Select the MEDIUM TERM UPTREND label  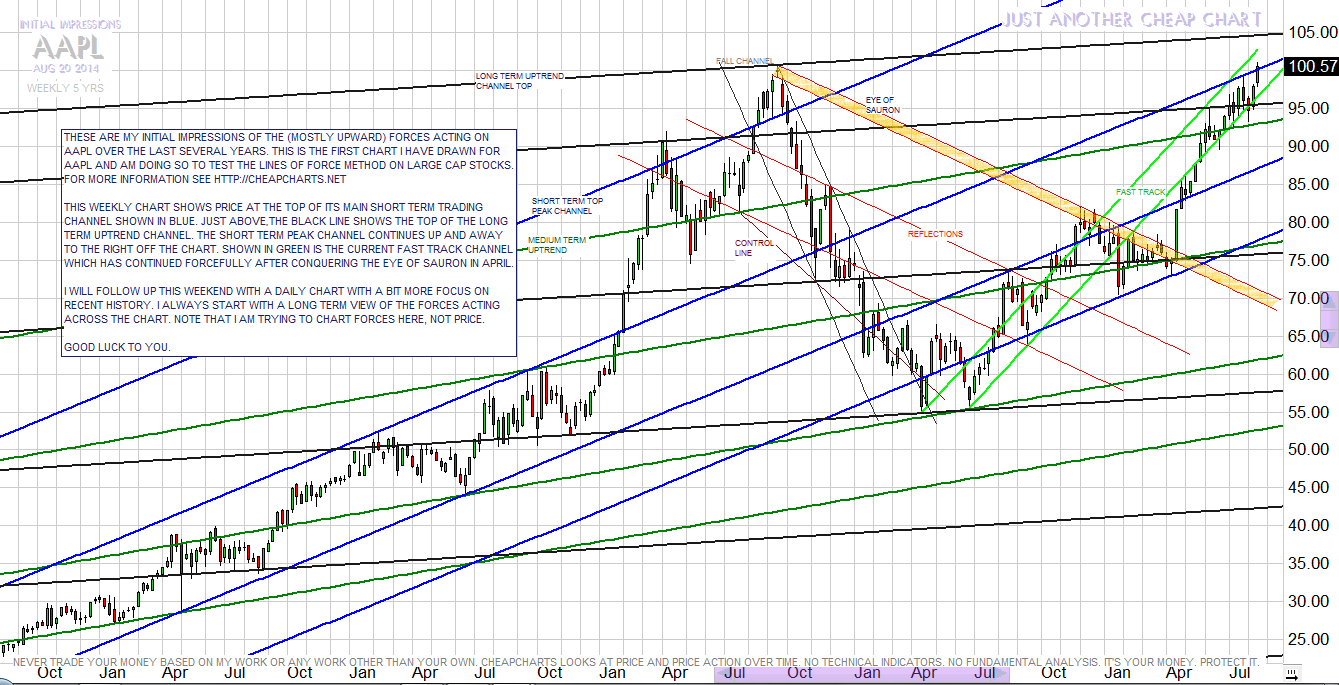coord(555,244)
